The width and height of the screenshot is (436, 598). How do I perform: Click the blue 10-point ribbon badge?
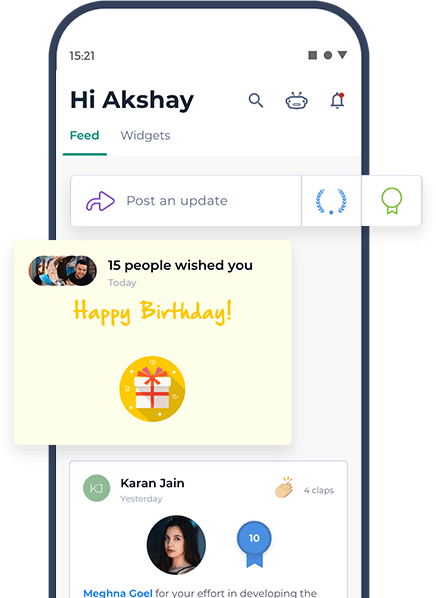point(254,544)
